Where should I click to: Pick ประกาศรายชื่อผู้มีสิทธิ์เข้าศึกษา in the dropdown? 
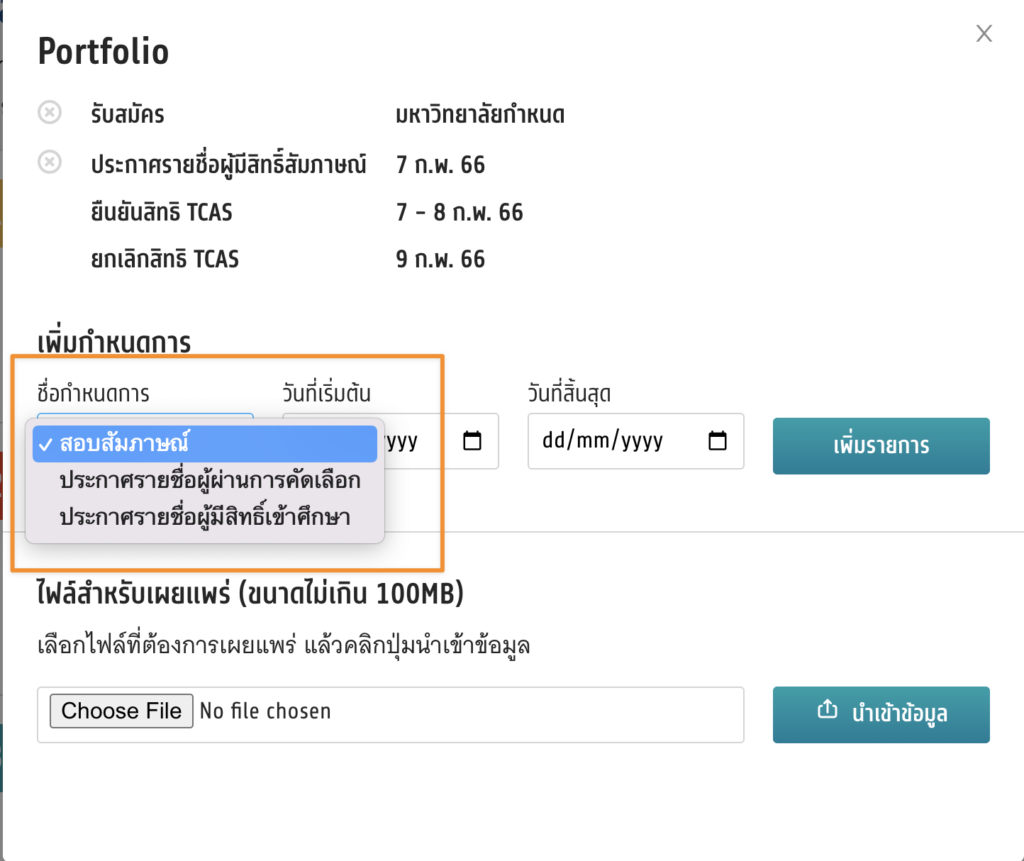(205, 517)
